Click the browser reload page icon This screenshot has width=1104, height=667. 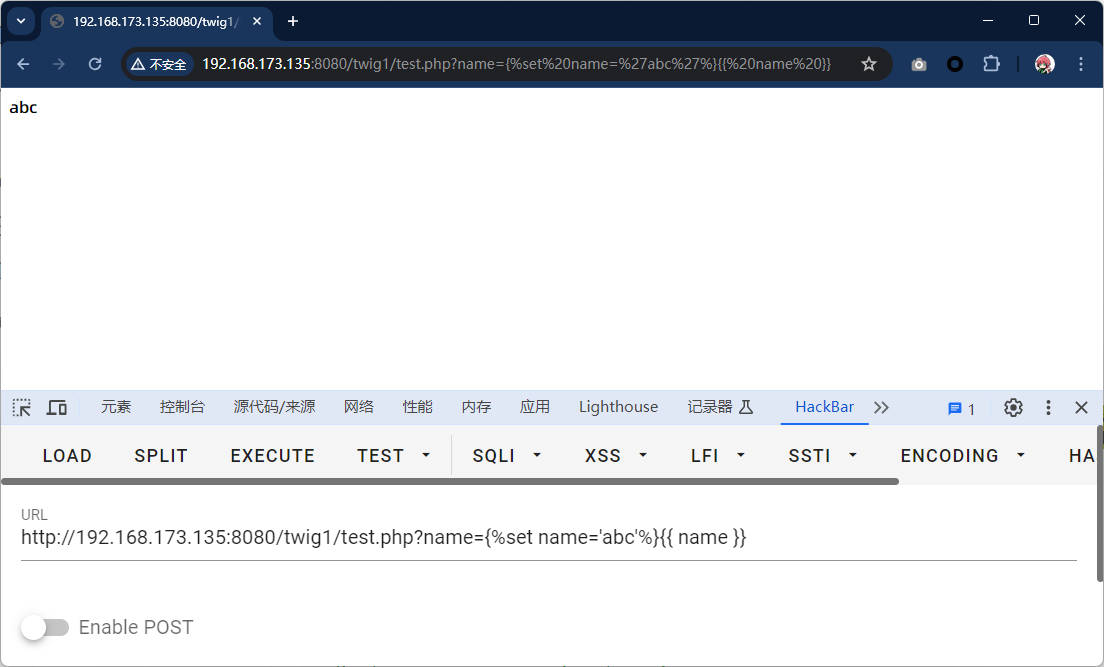(95, 64)
